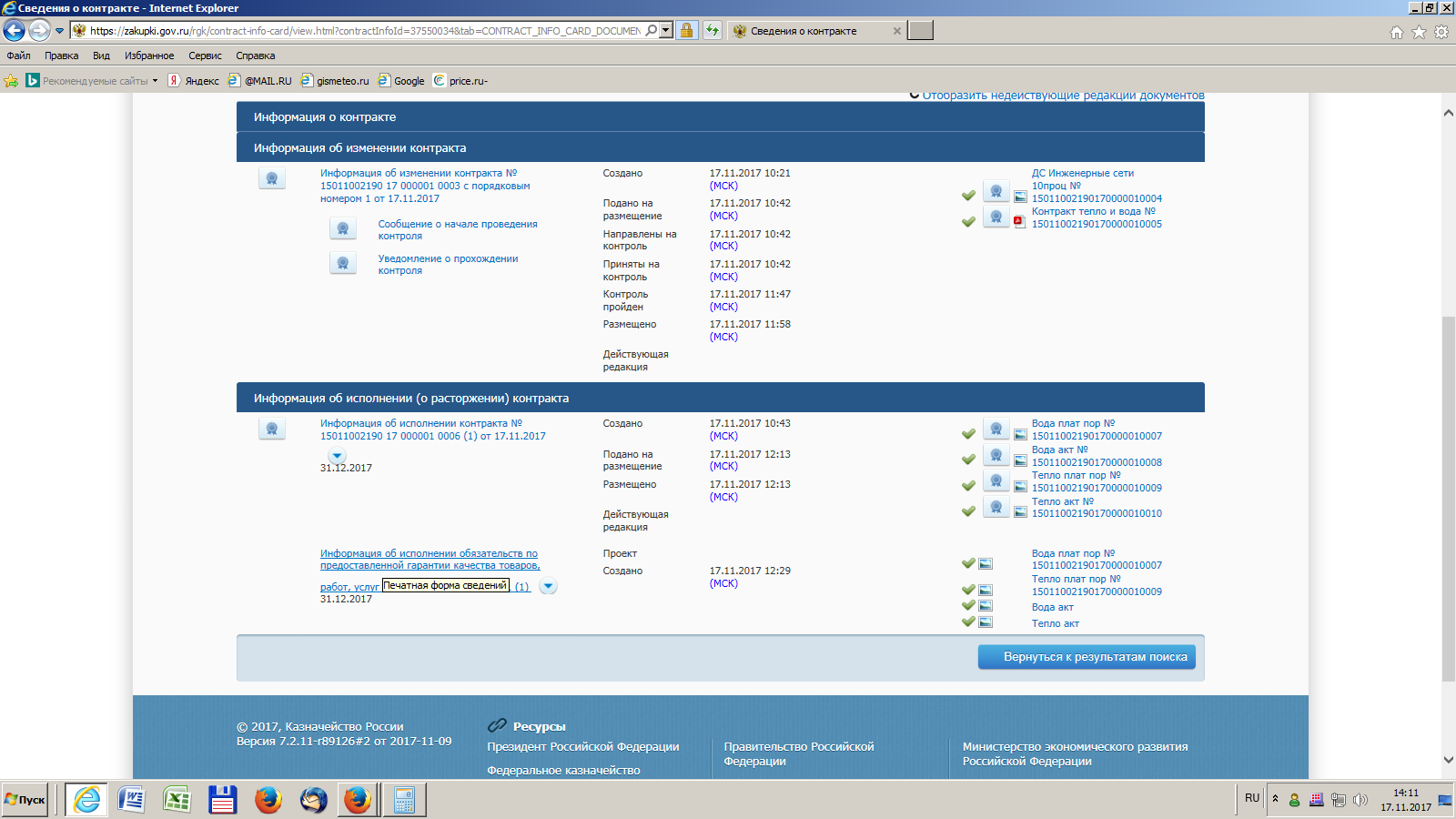Click 'Вернуться к результатам поиска' button
The image size is (1456, 819).
point(1087,657)
